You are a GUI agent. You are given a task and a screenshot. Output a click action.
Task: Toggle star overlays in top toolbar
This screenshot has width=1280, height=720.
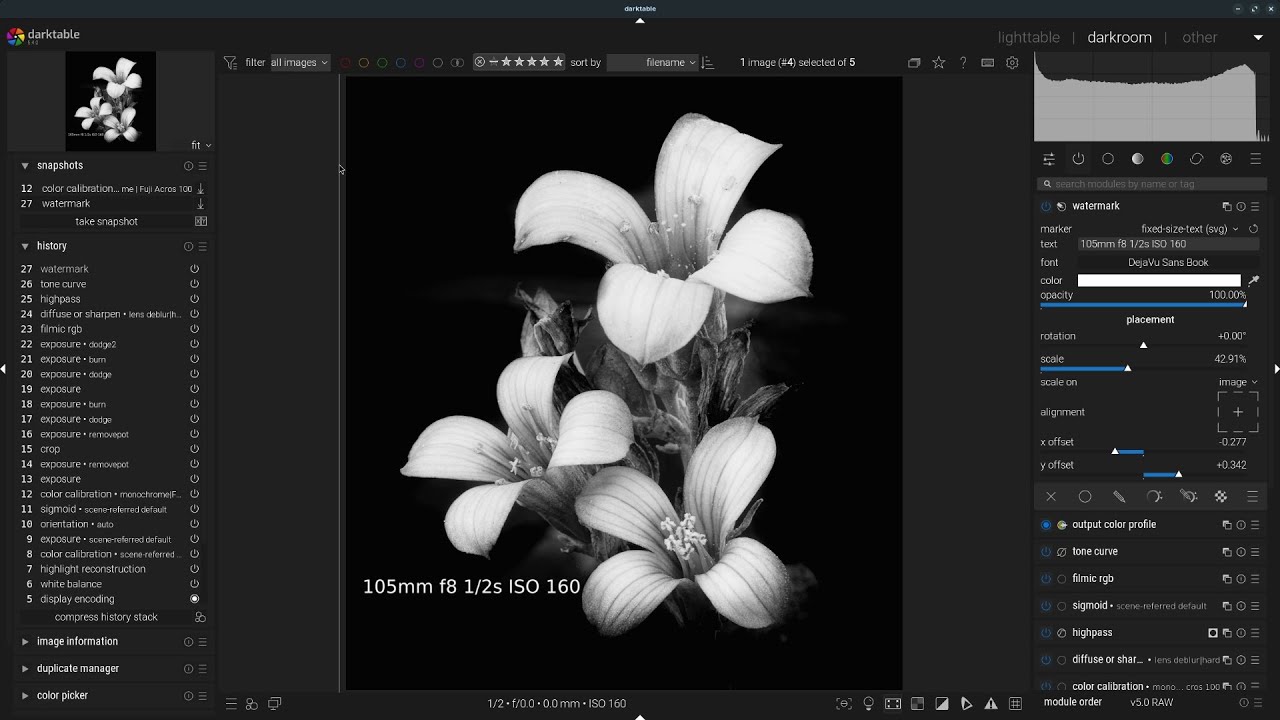point(938,63)
